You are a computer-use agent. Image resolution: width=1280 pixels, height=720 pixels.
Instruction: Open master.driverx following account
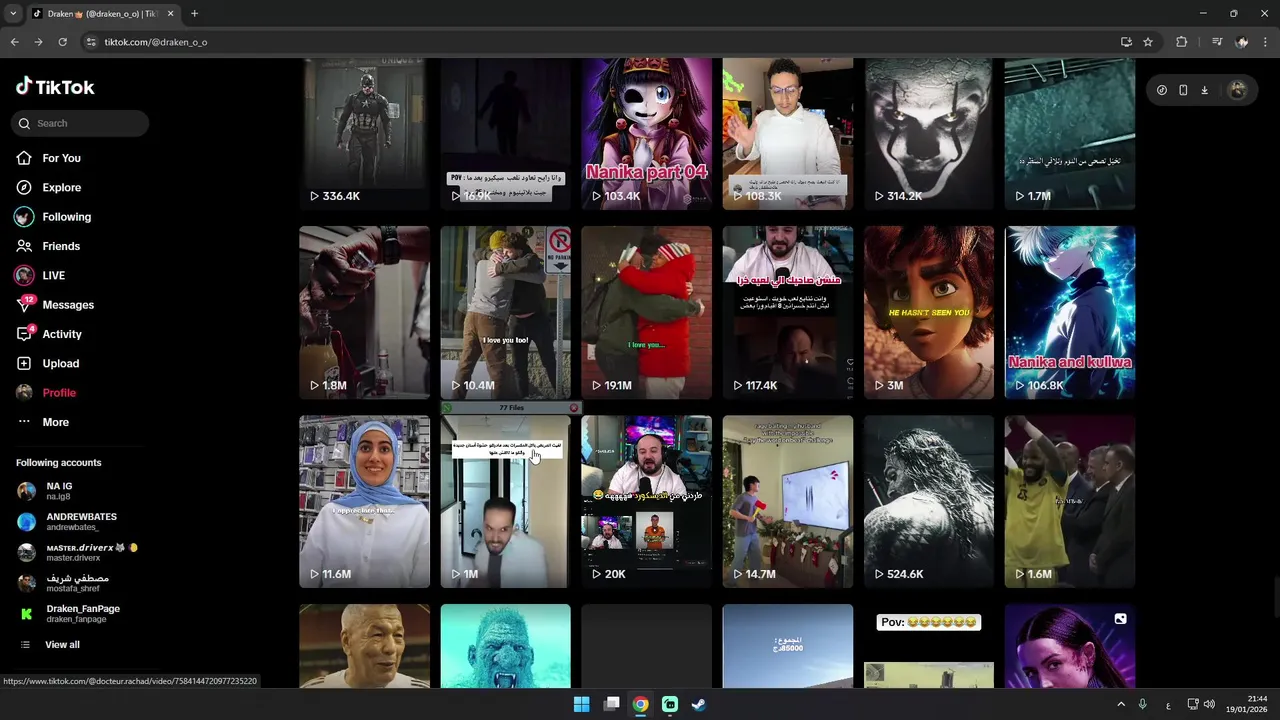coord(76,552)
